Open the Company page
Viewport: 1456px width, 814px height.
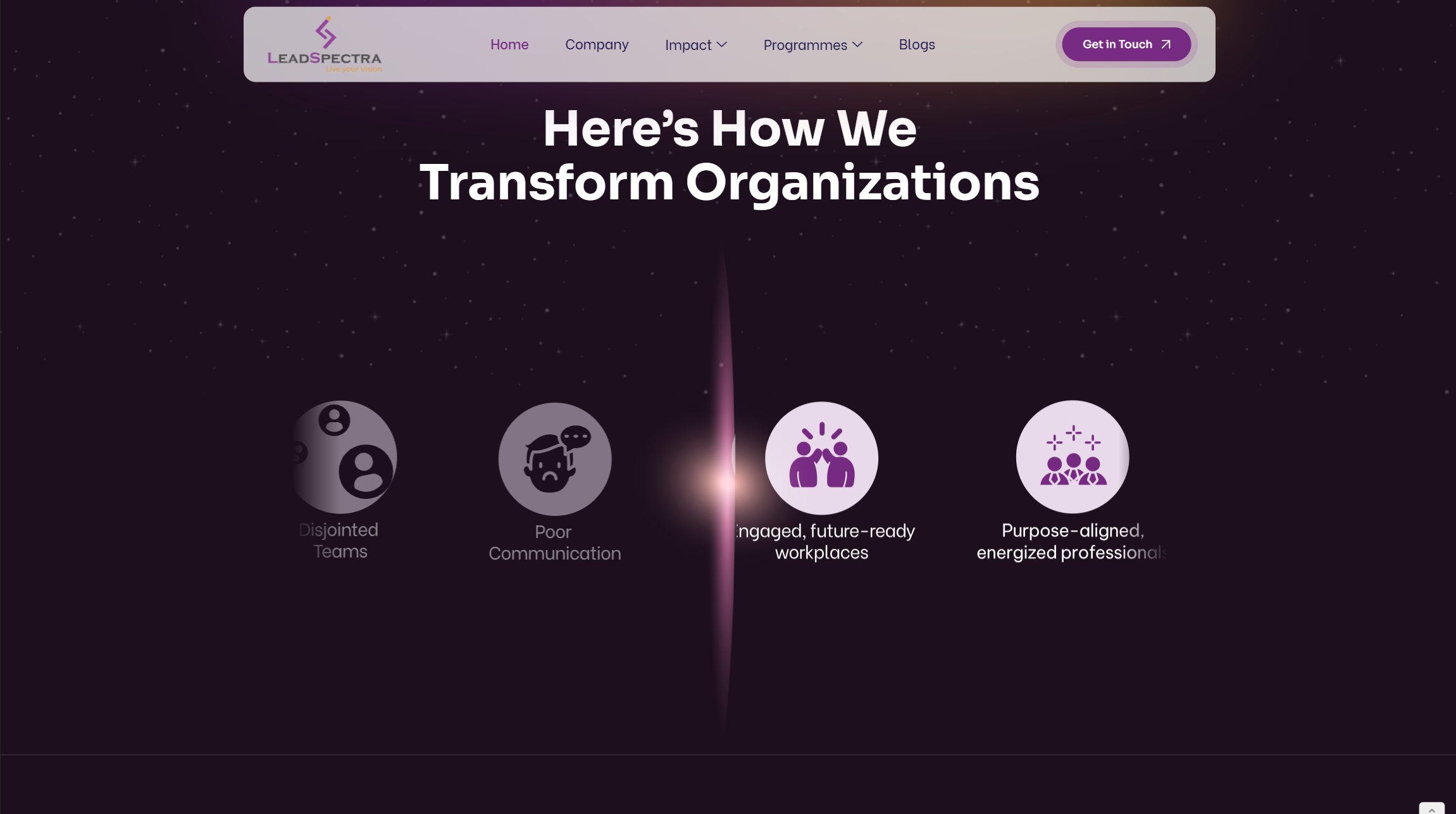point(597,44)
